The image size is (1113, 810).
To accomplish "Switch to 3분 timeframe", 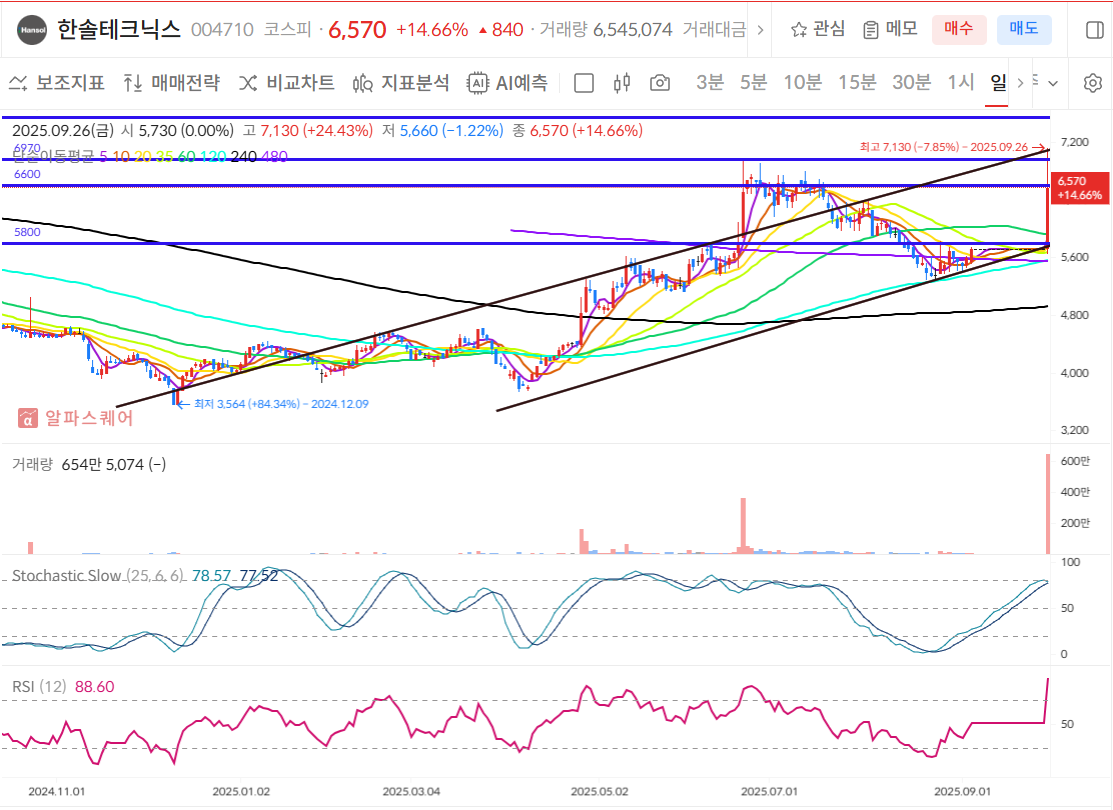I will 710,82.
